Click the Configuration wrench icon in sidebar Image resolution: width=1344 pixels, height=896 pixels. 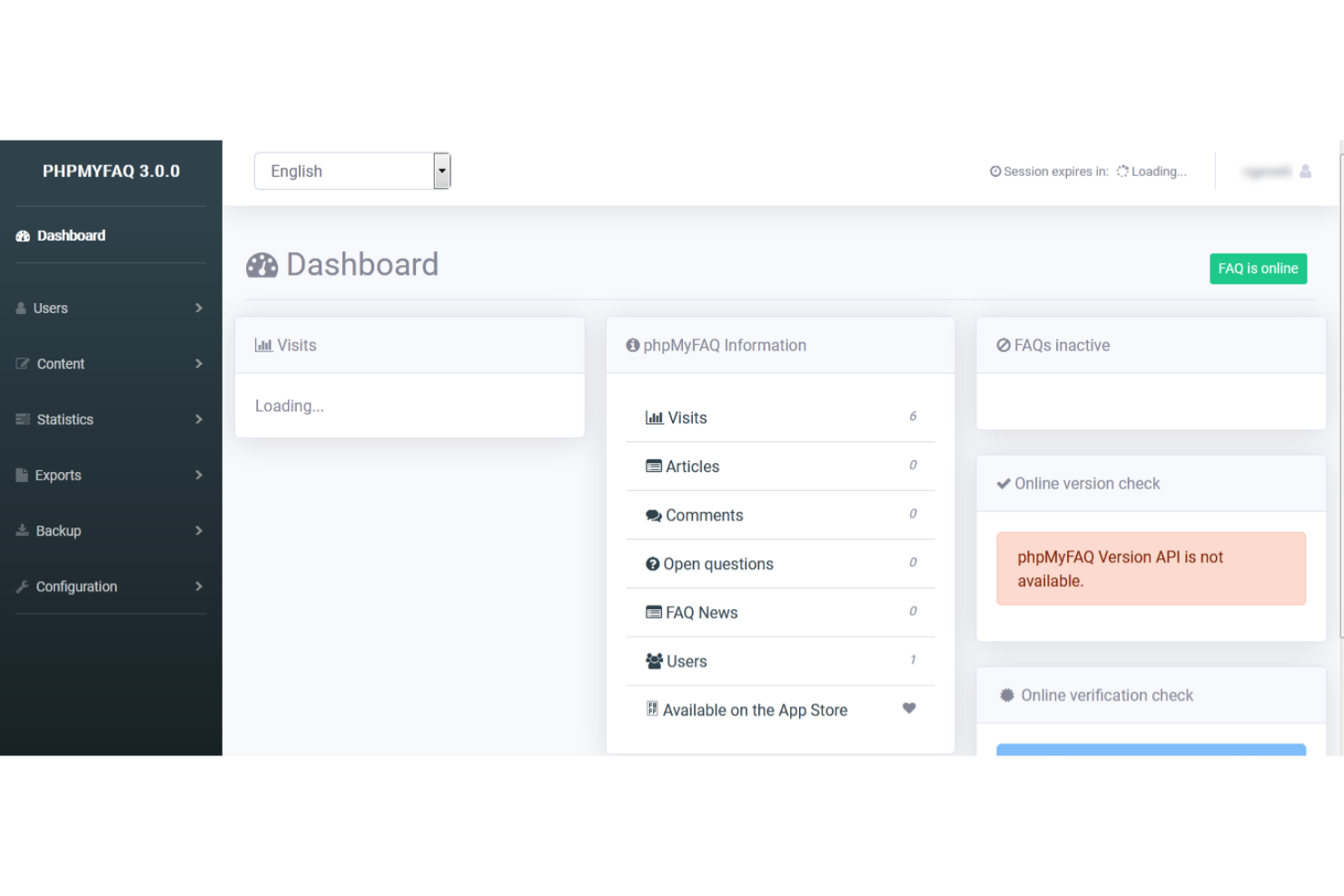click(22, 586)
